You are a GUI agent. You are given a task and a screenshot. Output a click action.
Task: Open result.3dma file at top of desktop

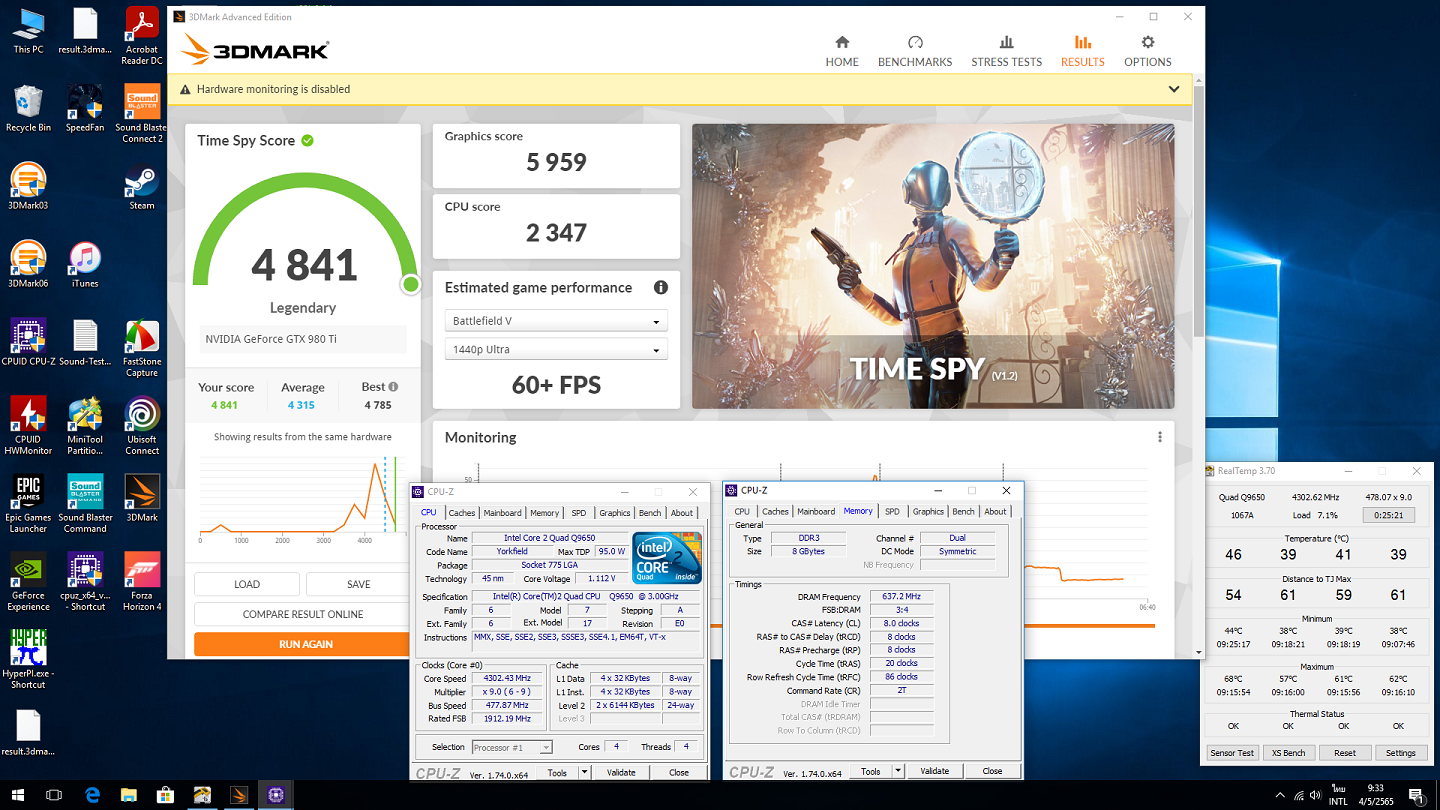point(85,30)
